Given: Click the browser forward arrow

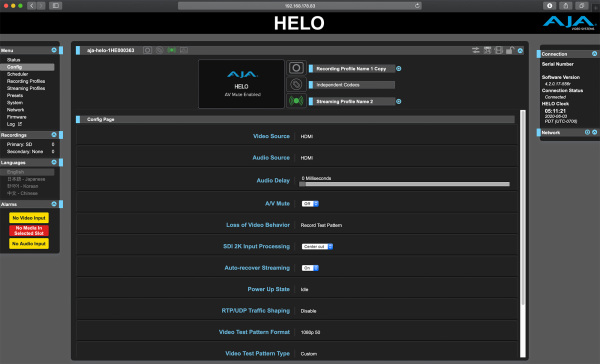Looking at the screenshot, I should 41,6.
